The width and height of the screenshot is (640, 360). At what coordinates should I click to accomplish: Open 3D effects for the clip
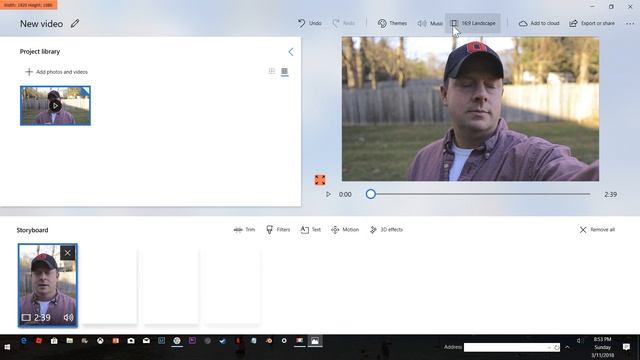(386, 230)
